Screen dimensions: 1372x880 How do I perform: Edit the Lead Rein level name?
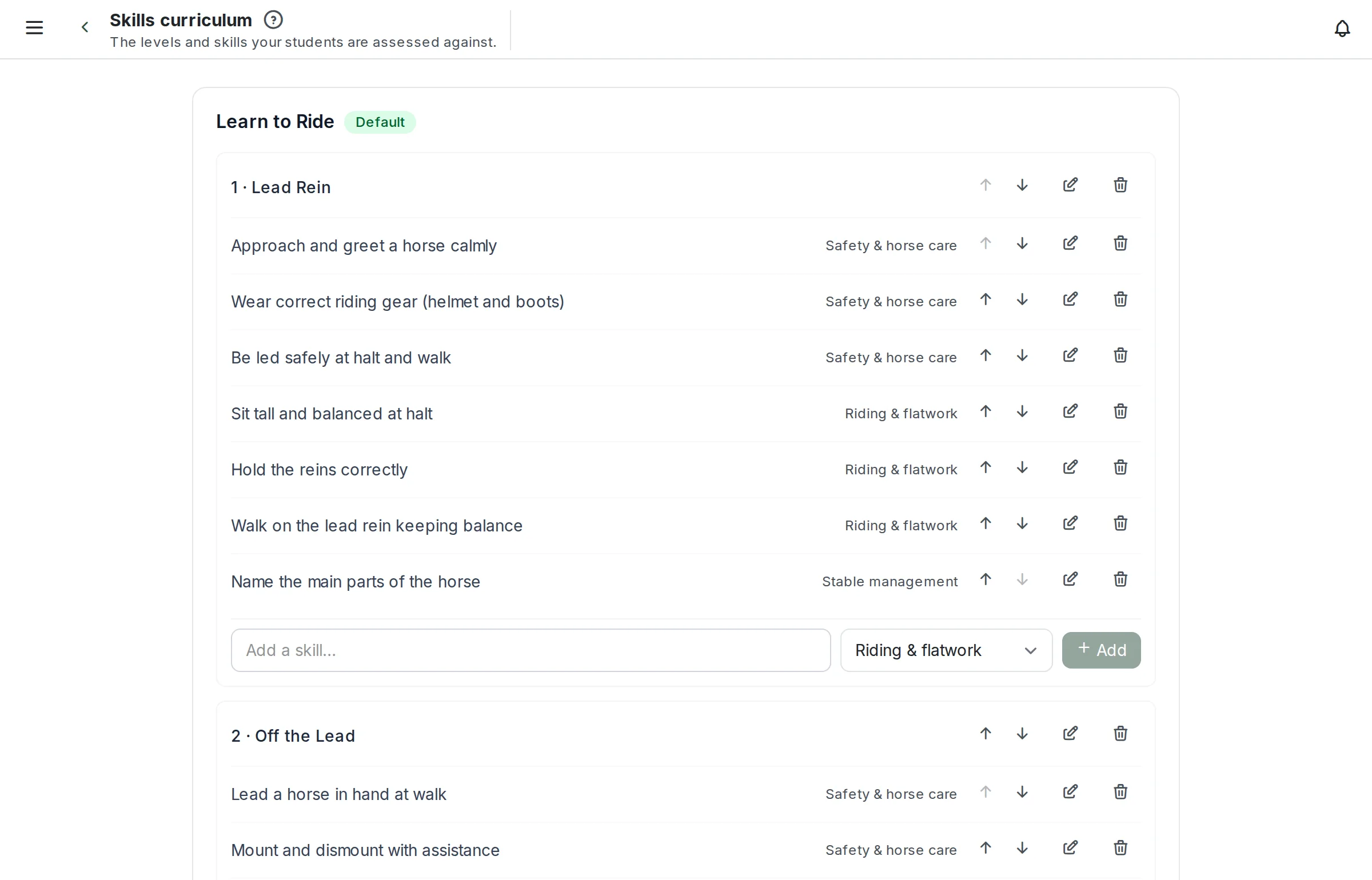click(x=1070, y=185)
